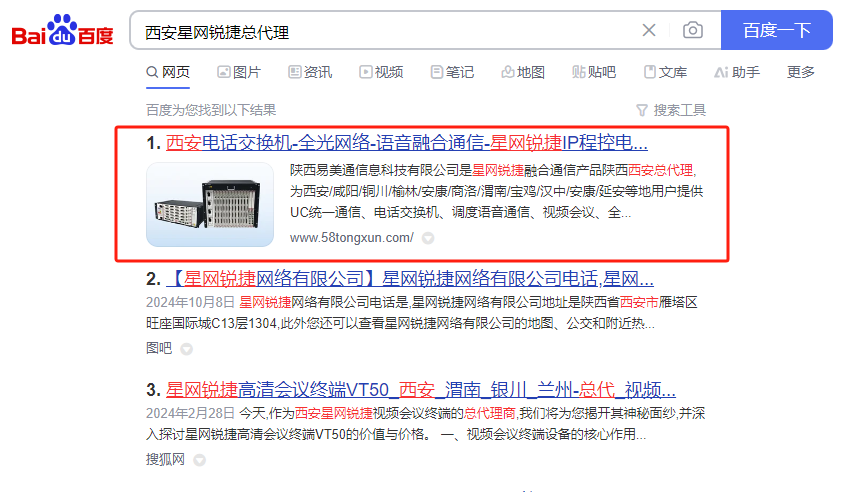The image size is (844, 492).
Task: Click the 搜狐网 source label
Action: tap(165, 459)
